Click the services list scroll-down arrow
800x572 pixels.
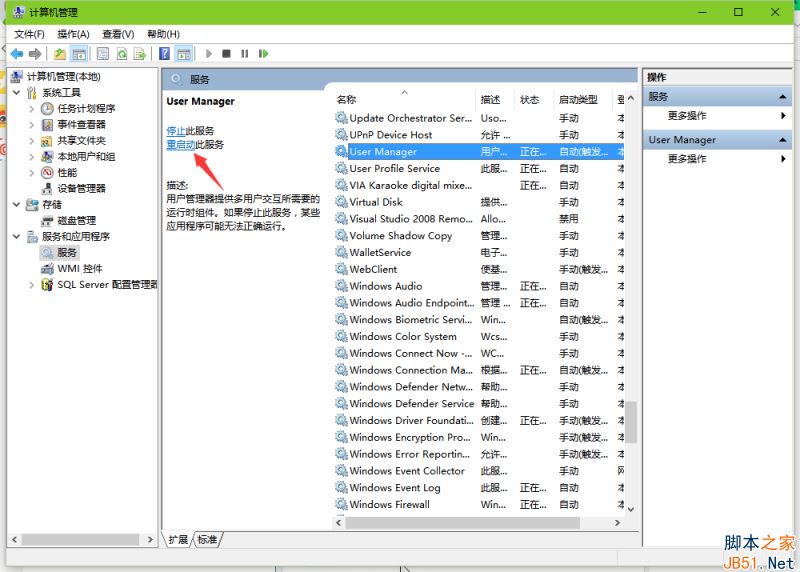tap(631, 509)
